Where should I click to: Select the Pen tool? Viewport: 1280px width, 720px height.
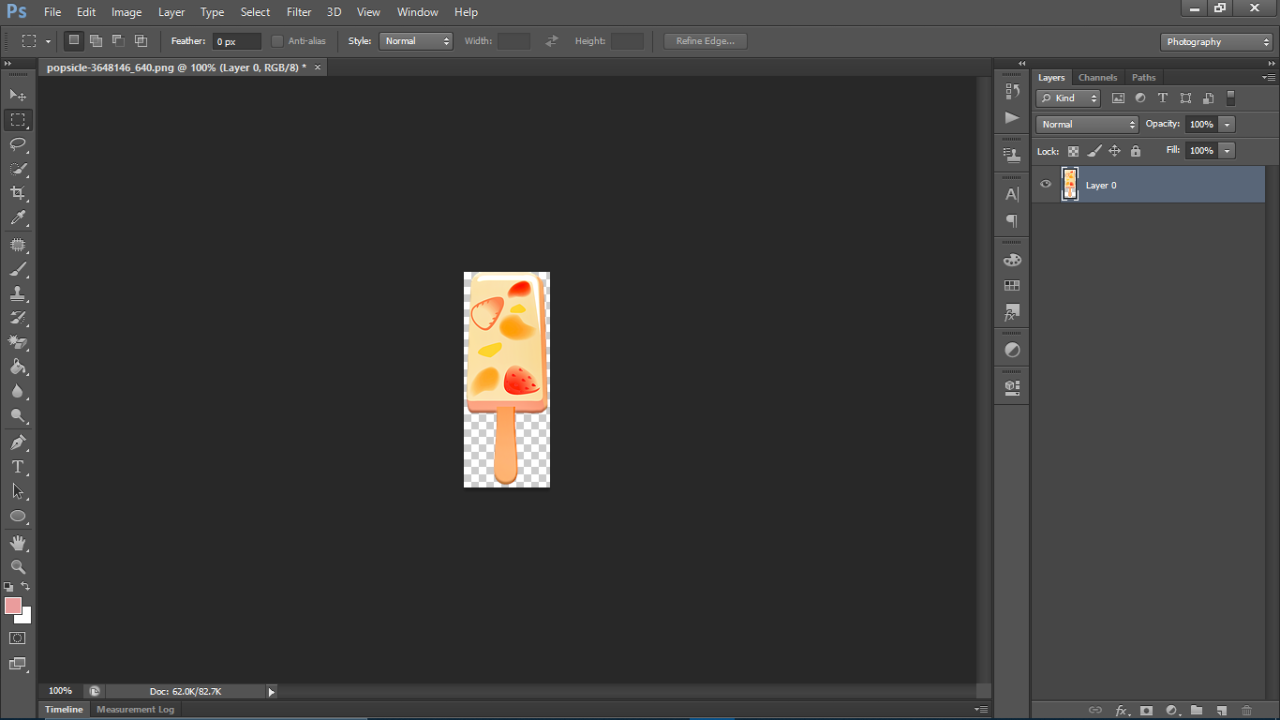coord(18,443)
